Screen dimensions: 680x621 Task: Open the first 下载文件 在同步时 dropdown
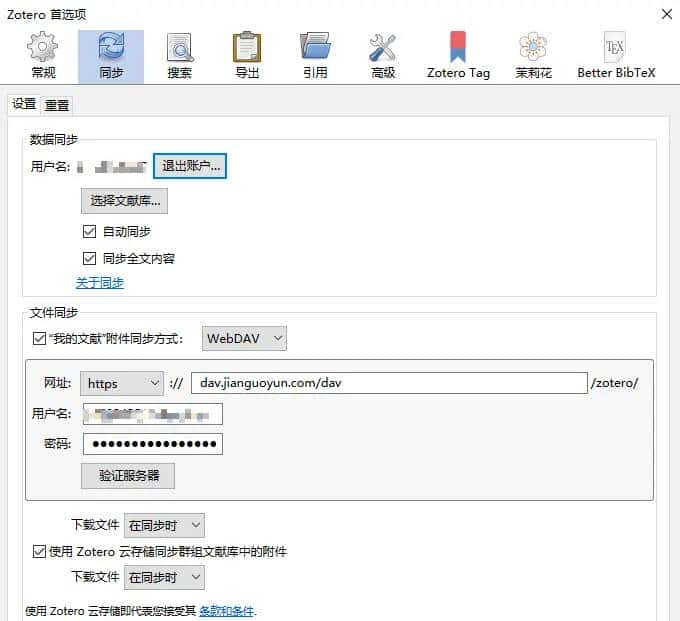tap(164, 526)
